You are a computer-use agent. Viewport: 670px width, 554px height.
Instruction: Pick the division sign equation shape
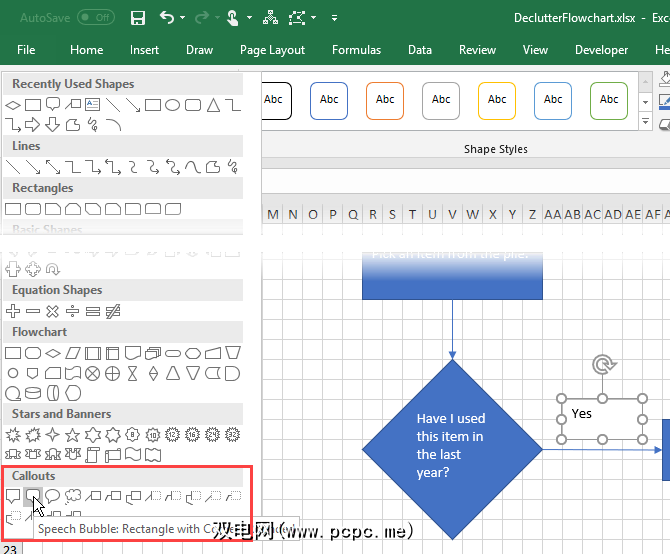coord(73,311)
